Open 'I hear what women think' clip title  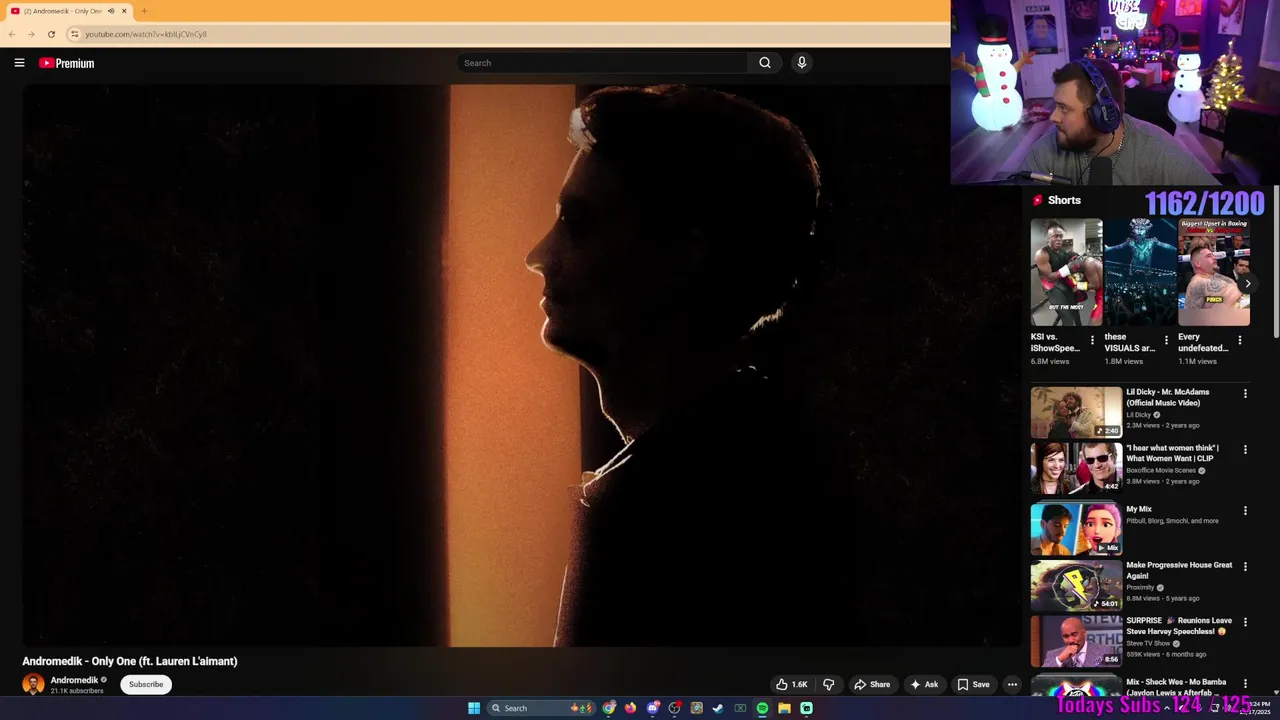coord(1173,453)
